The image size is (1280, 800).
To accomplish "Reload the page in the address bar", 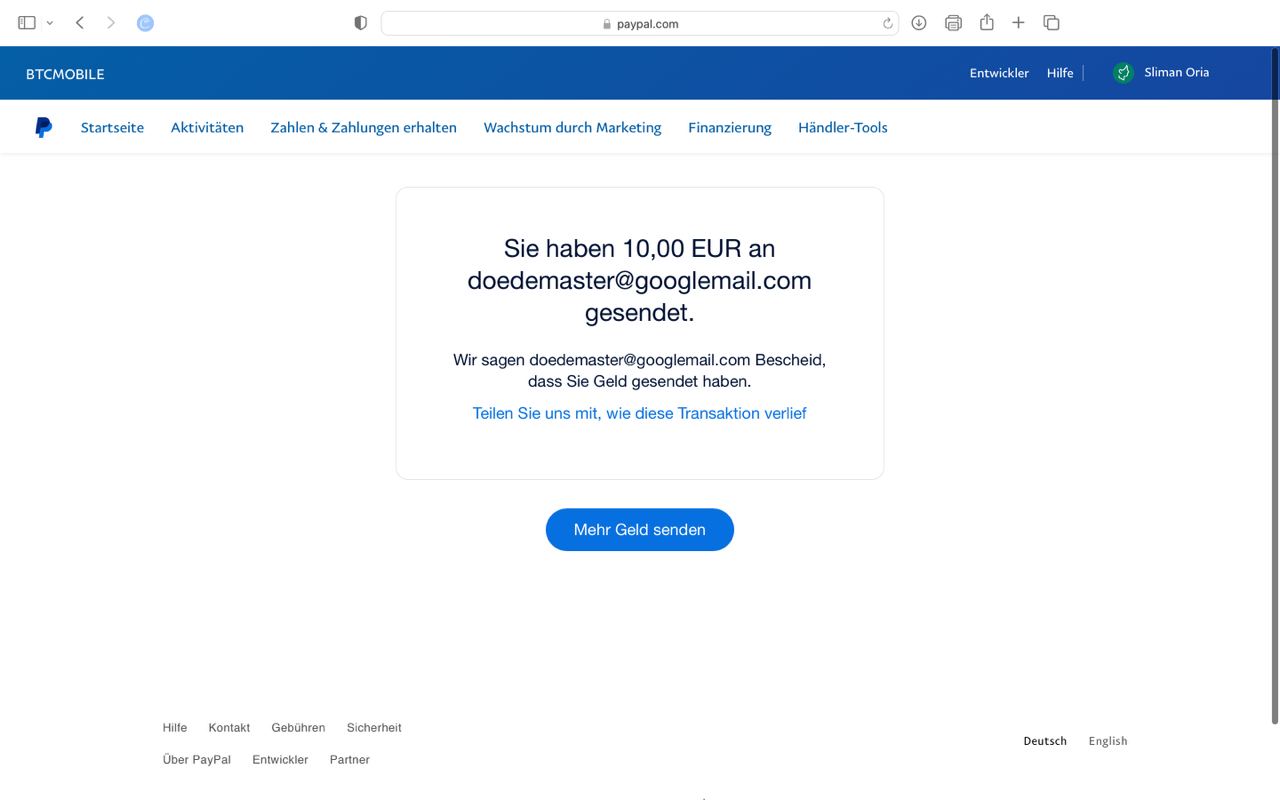I will point(887,24).
